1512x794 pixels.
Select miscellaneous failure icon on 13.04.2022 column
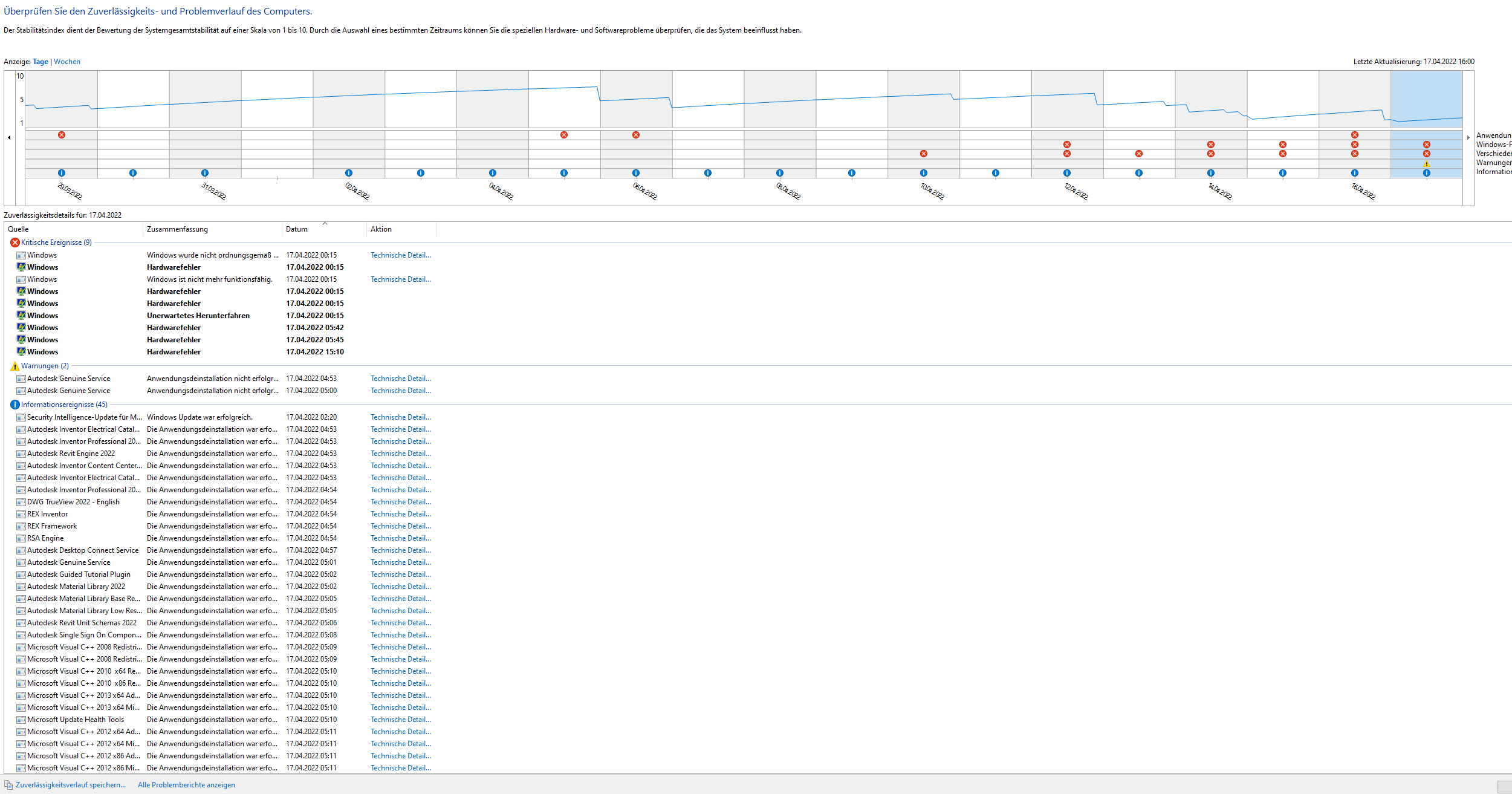[x=1139, y=154]
